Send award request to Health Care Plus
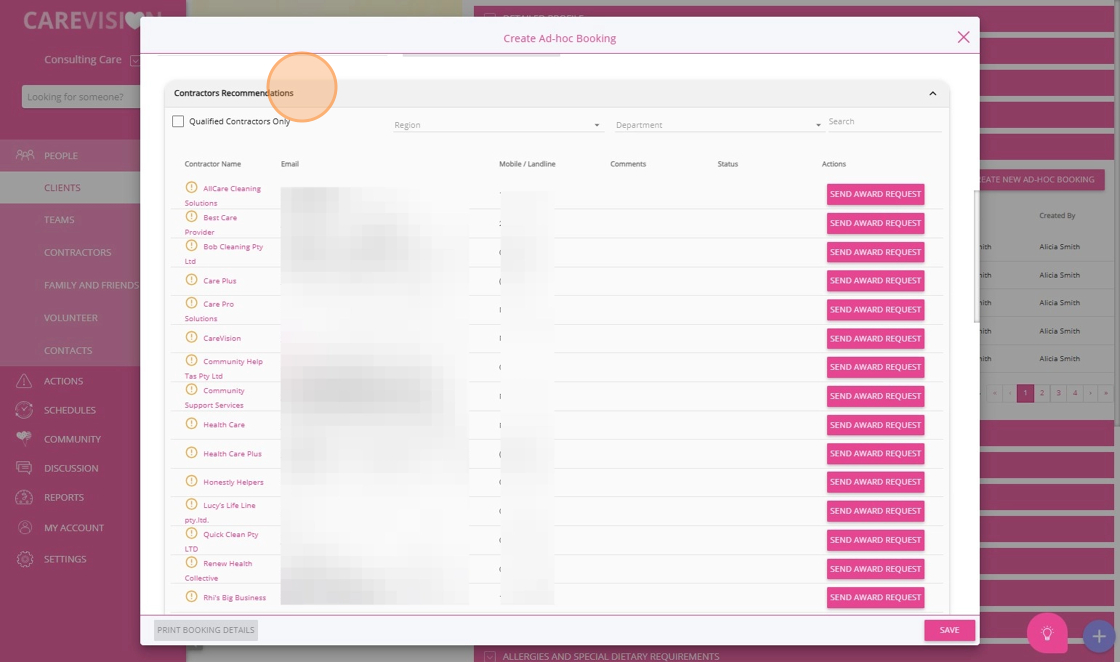The image size is (1120, 662). click(875, 454)
